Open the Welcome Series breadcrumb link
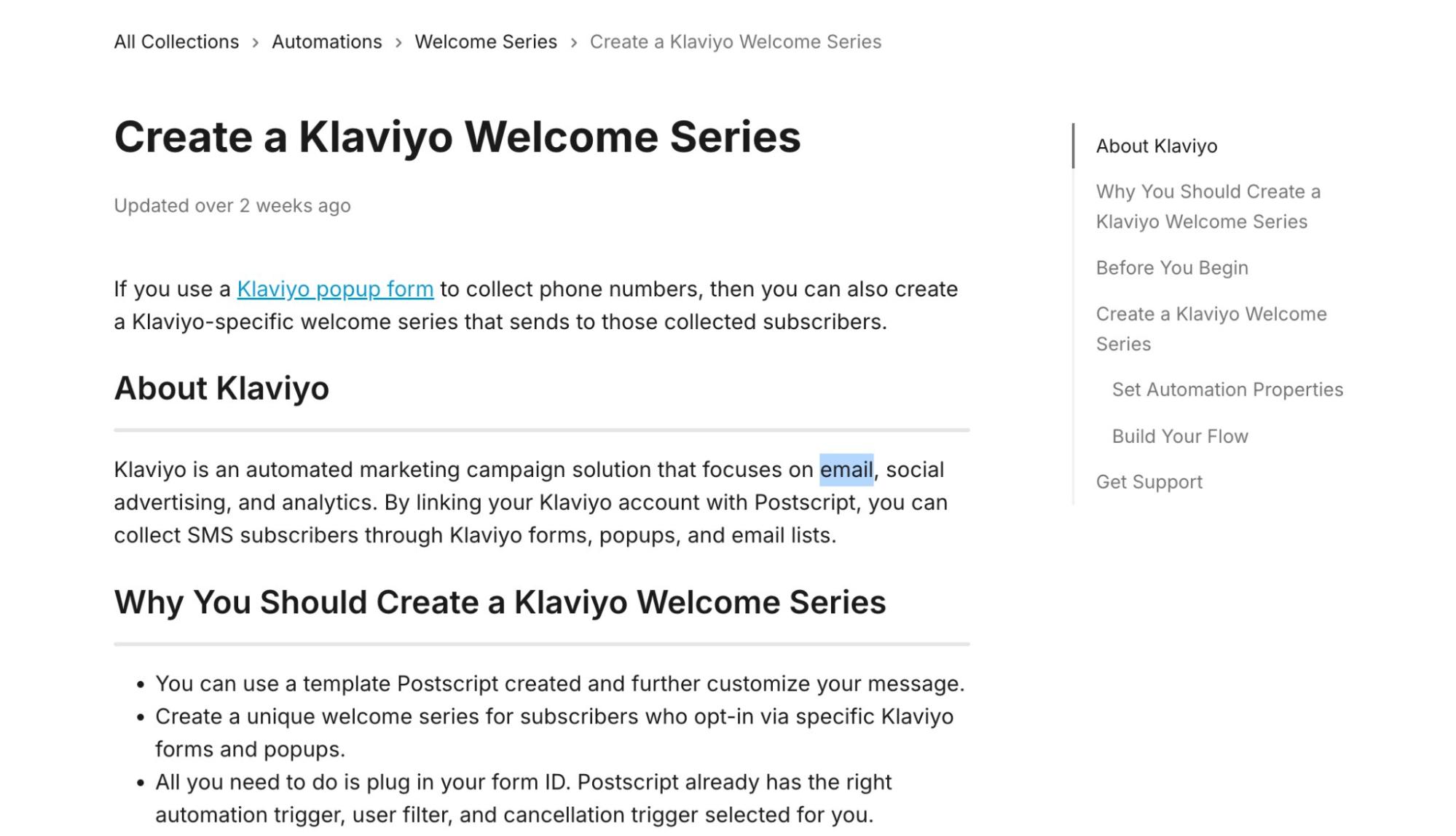 point(486,42)
